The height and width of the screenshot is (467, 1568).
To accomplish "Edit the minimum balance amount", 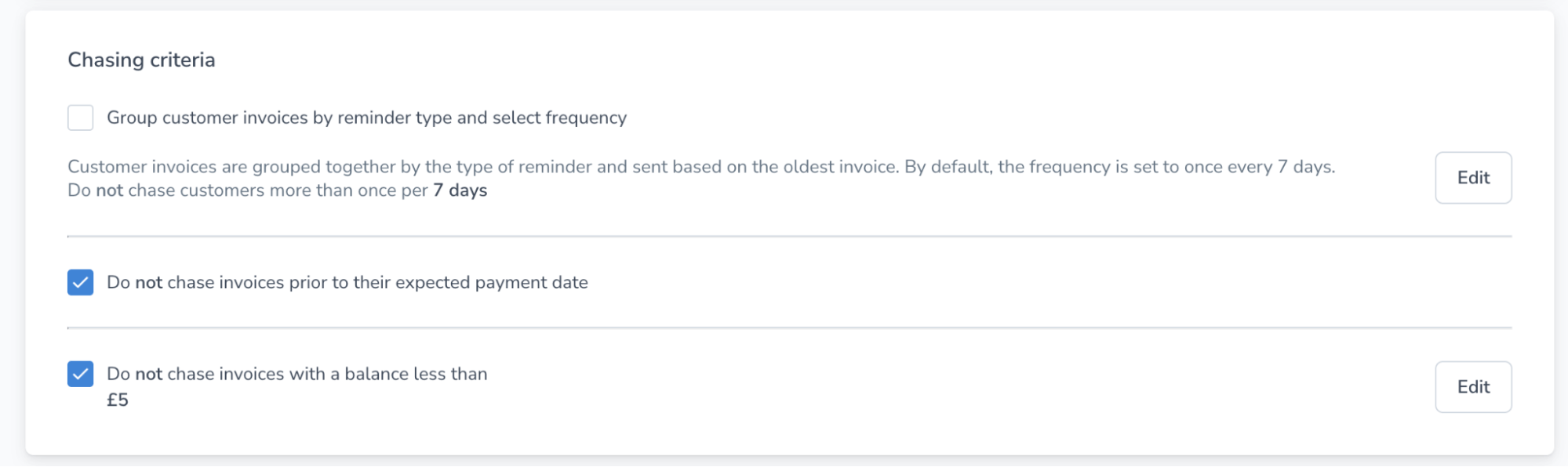I will point(1472,387).
